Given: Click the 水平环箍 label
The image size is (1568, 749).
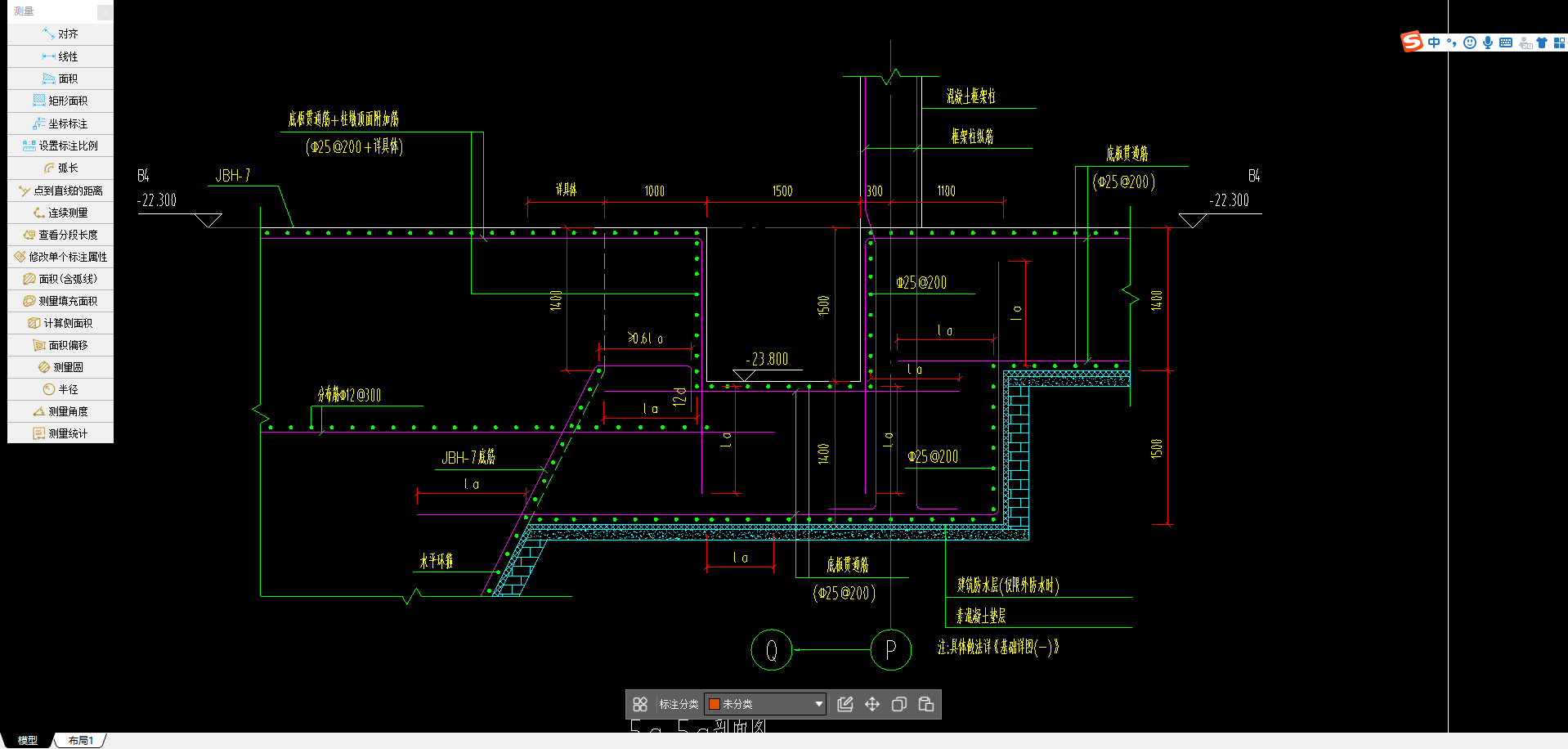Looking at the screenshot, I should tap(437, 561).
